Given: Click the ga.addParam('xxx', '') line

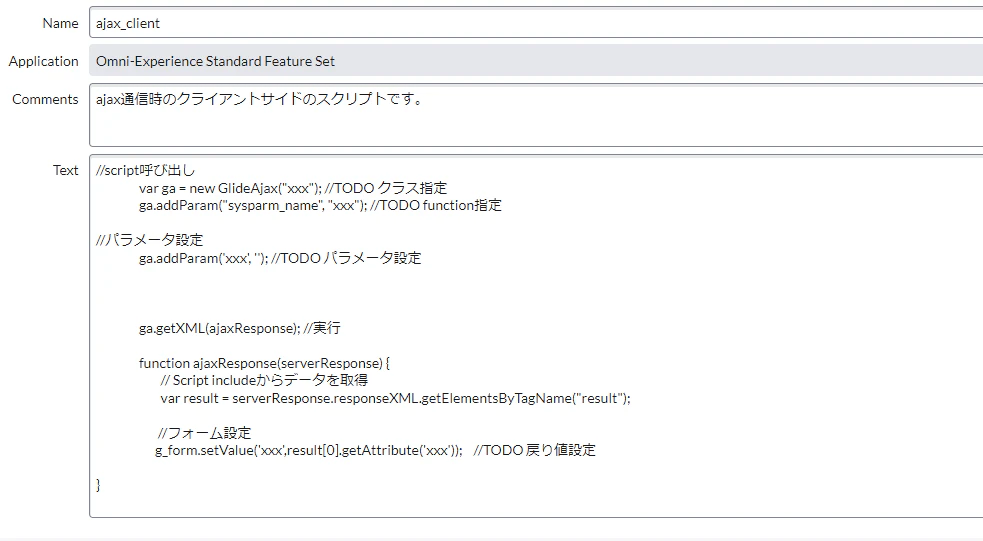Looking at the screenshot, I should point(280,258).
